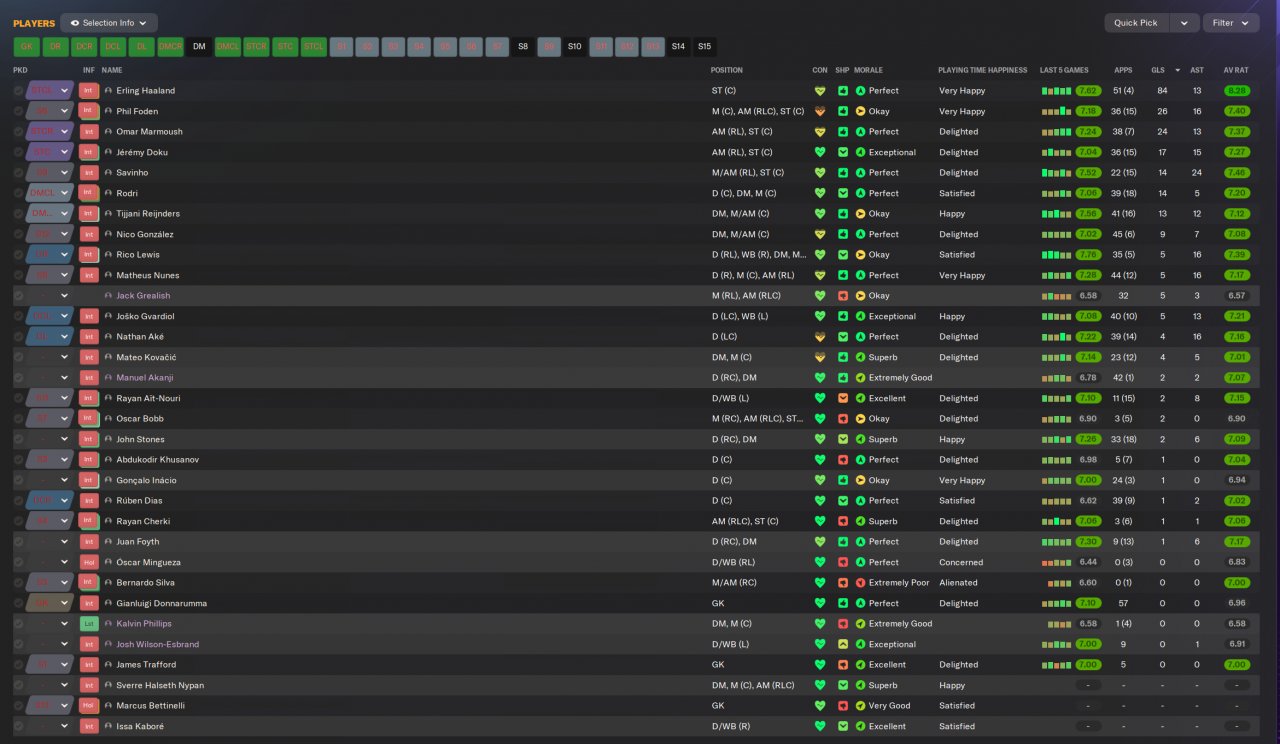The image size is (1280, 744).
Task: Expand the arrow next to Quick Pick
Action: [x=1185, y=23]
